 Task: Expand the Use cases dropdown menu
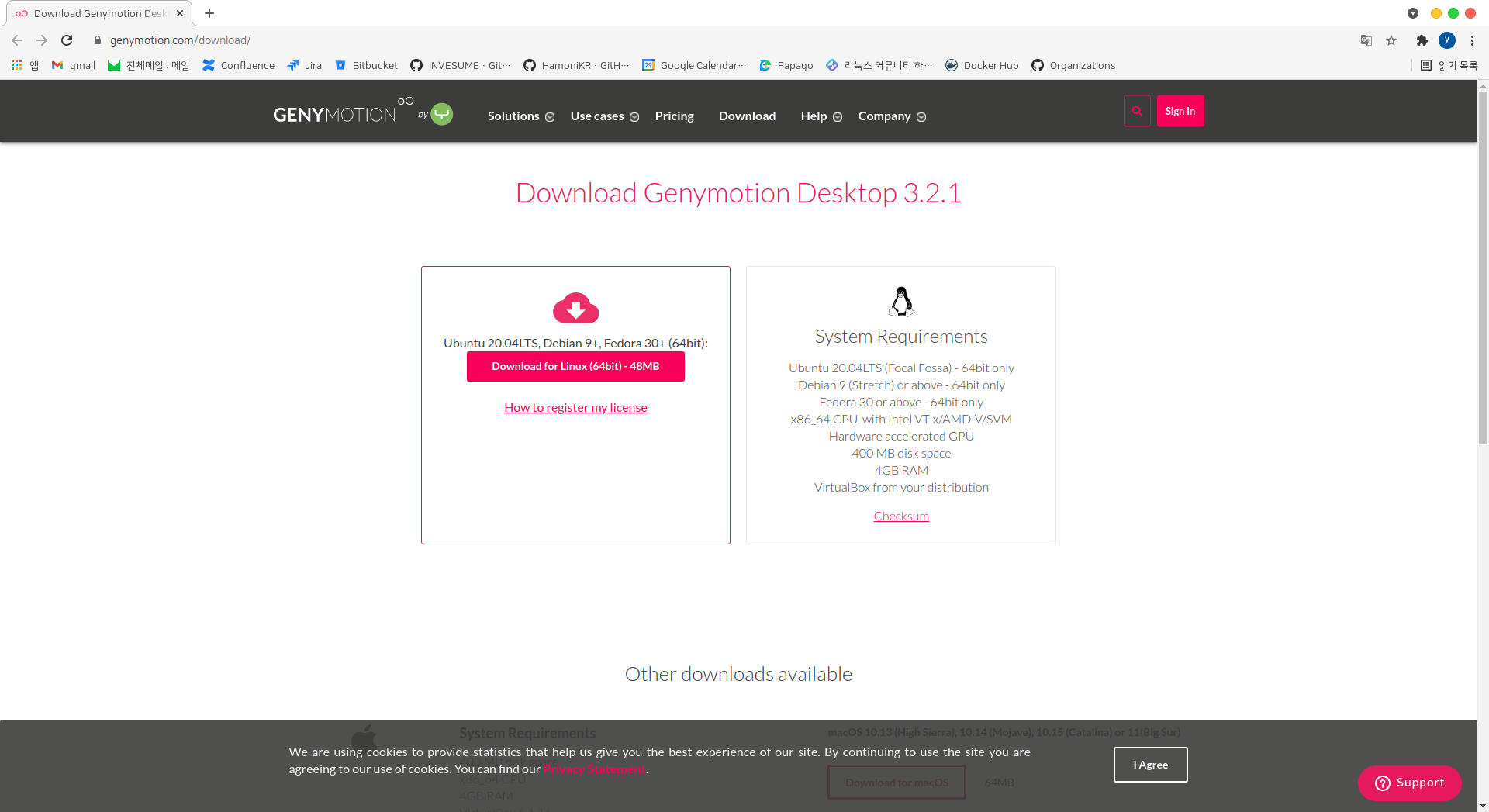click(x=604, y=116)
